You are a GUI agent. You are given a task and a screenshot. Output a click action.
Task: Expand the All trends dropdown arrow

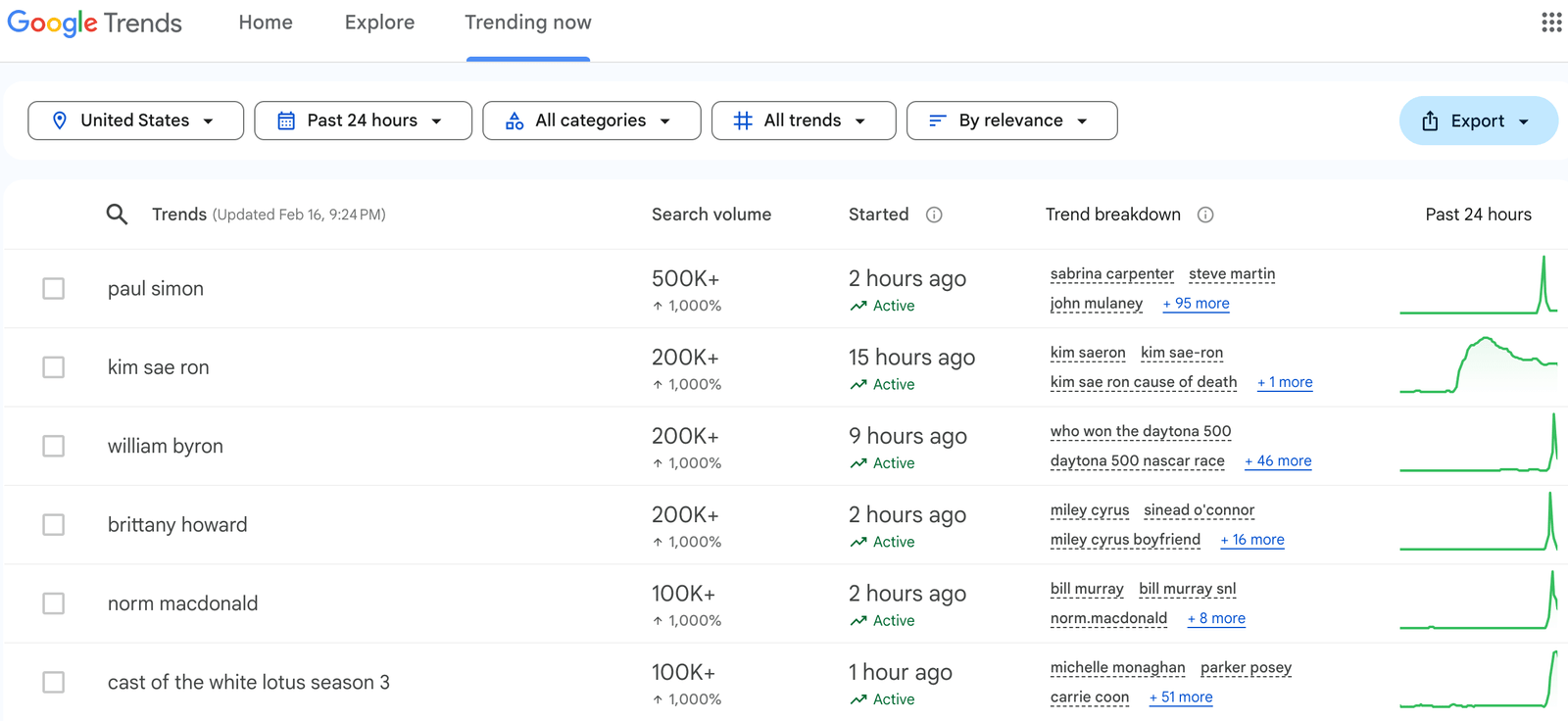(859, 121)
